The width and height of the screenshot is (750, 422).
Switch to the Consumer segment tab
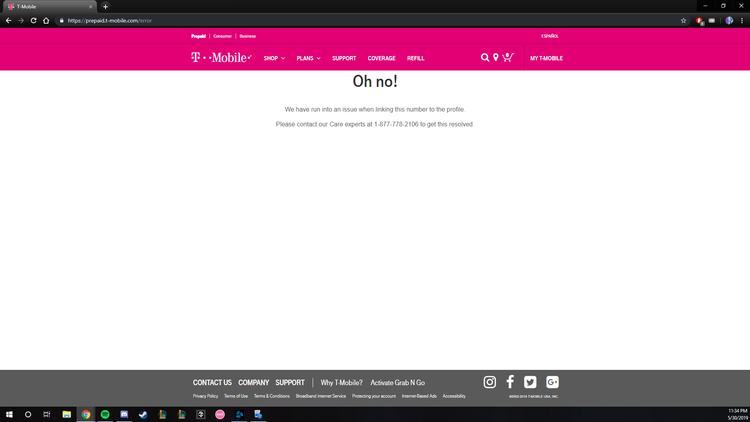coord(222,36)
